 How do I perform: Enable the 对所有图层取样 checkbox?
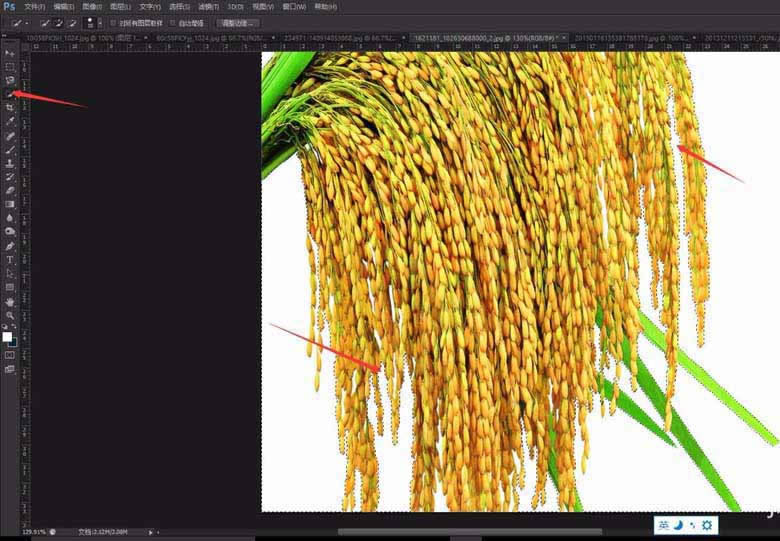click(x=113, y=23)
